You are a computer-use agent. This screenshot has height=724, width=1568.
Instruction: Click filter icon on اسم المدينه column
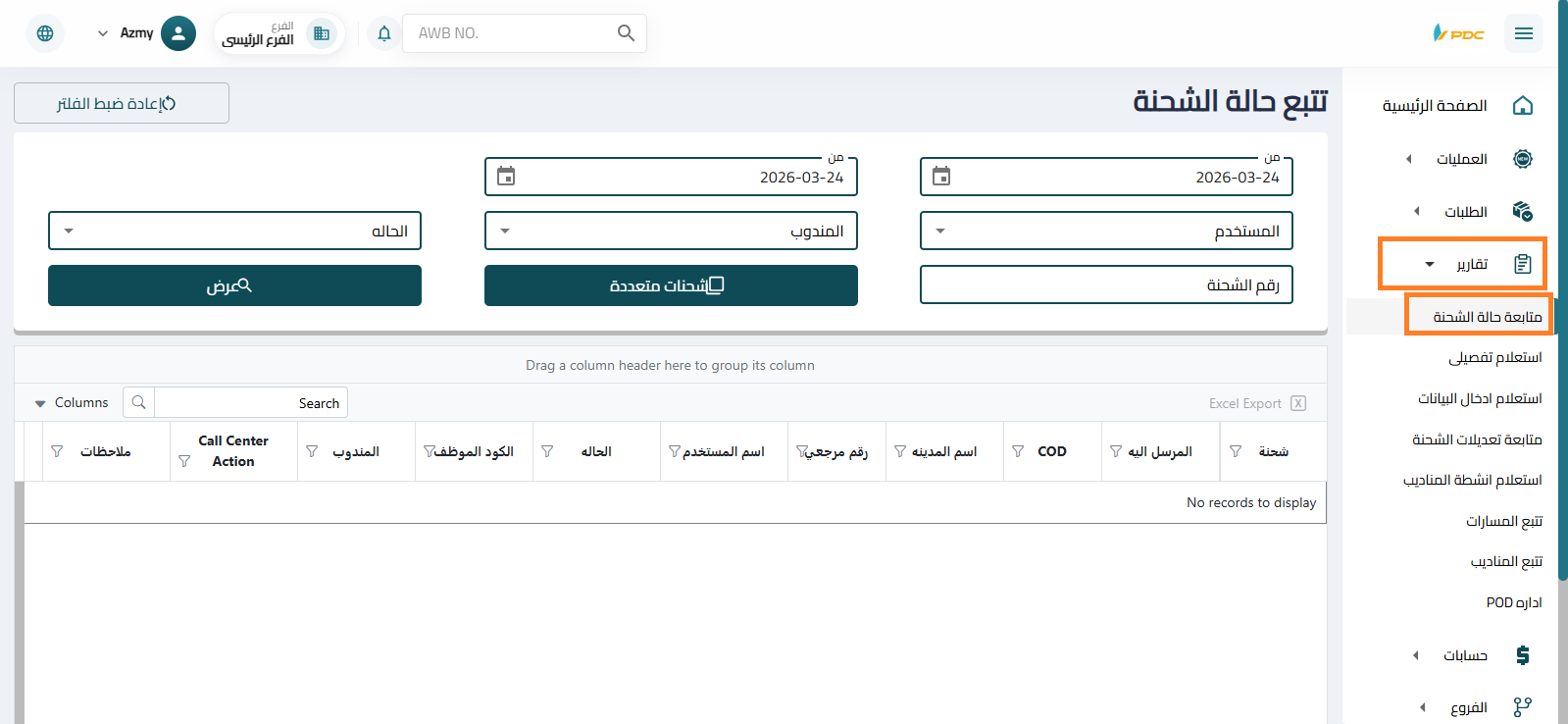pyautogui.click(x=900, y=451)
